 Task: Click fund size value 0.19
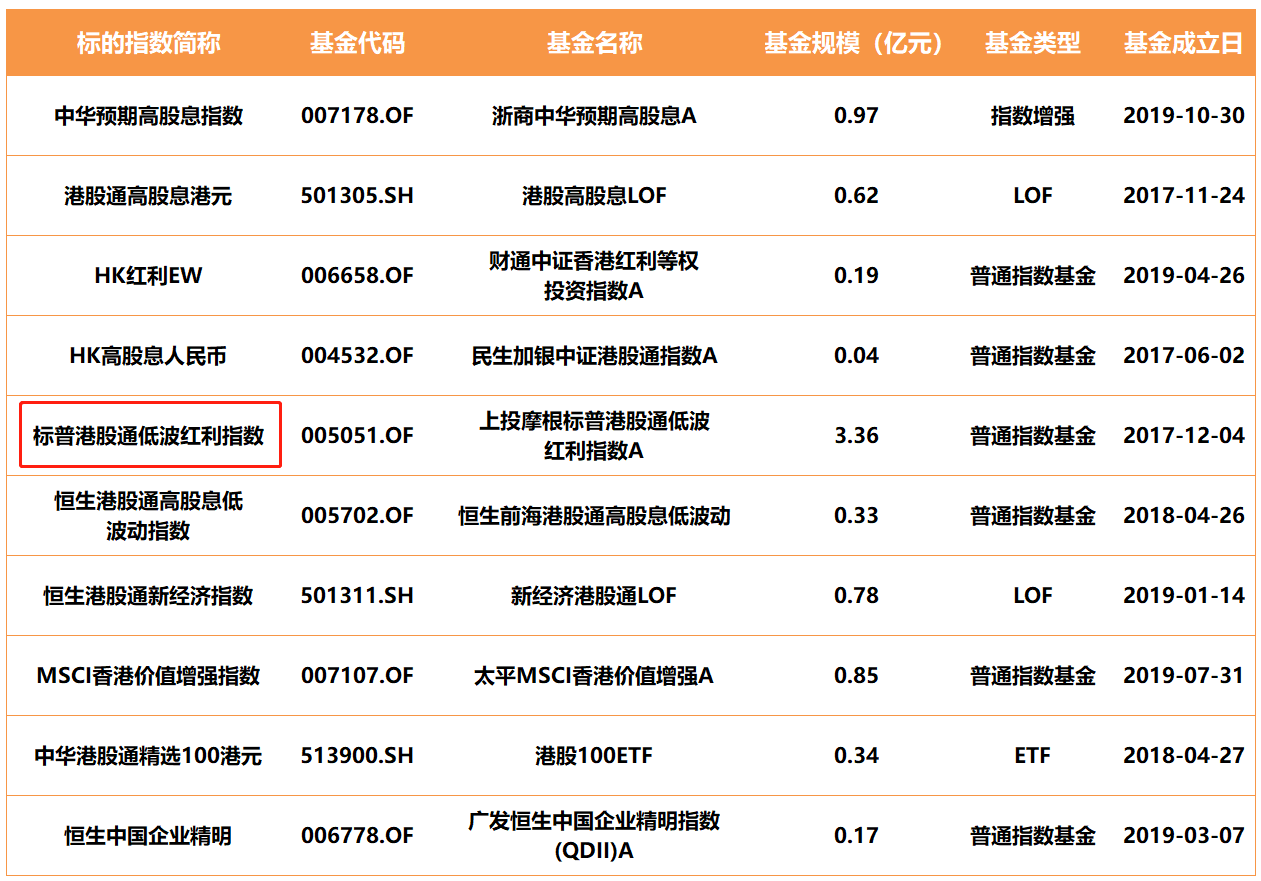tap(856, 276)
